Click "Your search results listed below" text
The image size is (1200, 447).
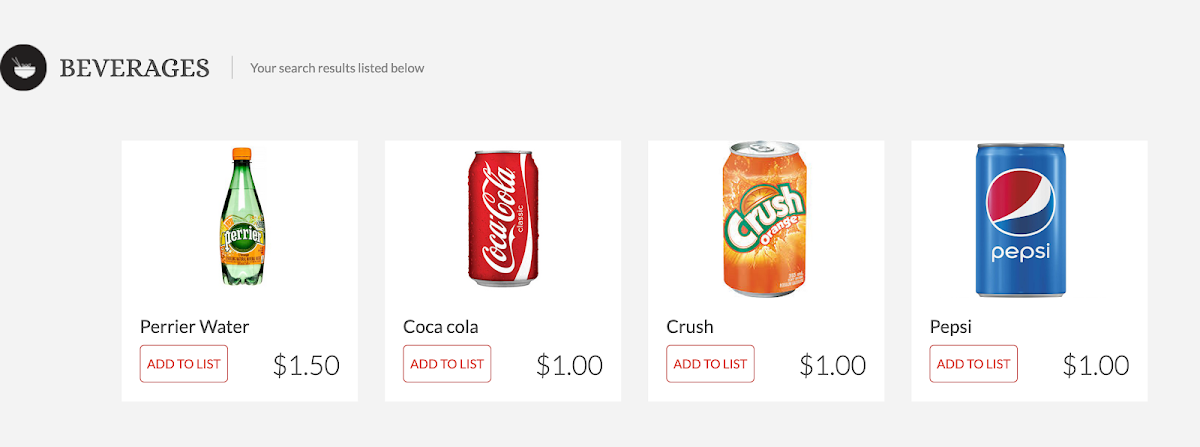(337, 68)
